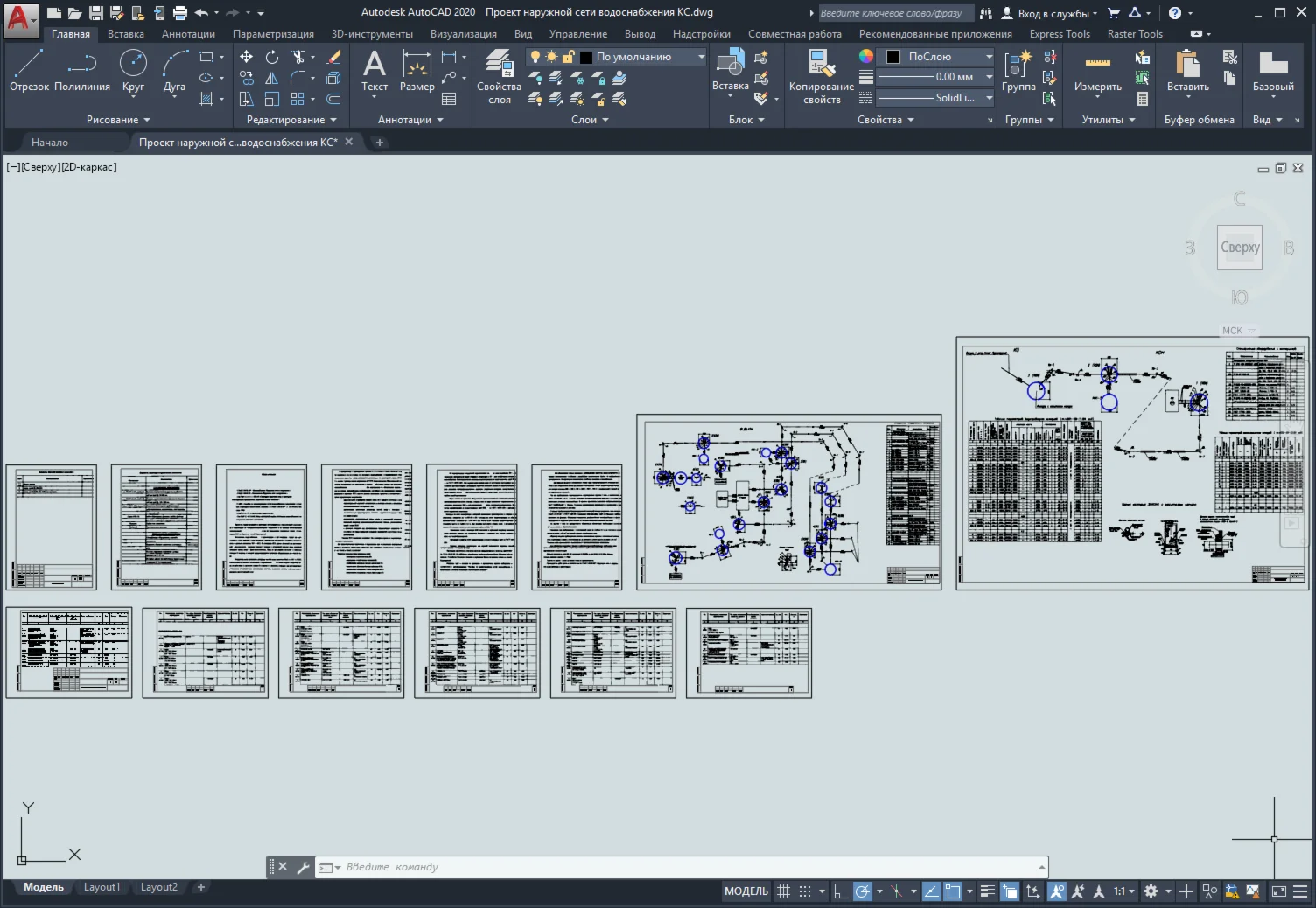Switch to the Начало document tab
Image resolution: width=1316 pixels, height=908 pixels.
(x=50, y=142)
